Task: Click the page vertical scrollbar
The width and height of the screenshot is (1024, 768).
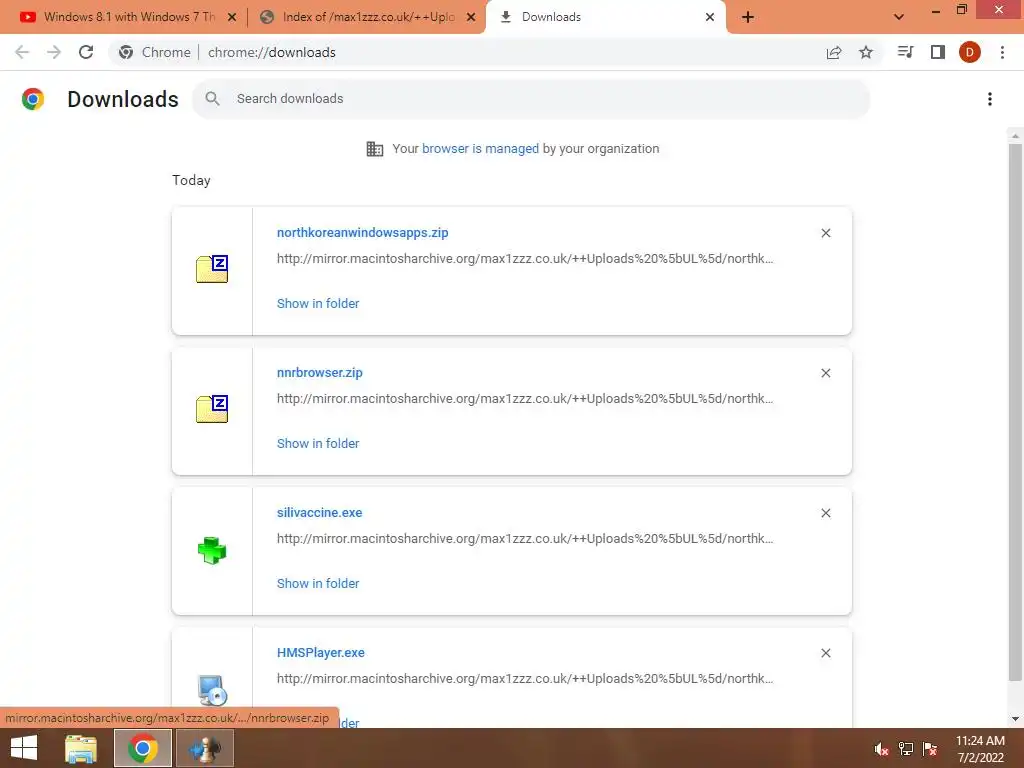Action: [1015, 411]
